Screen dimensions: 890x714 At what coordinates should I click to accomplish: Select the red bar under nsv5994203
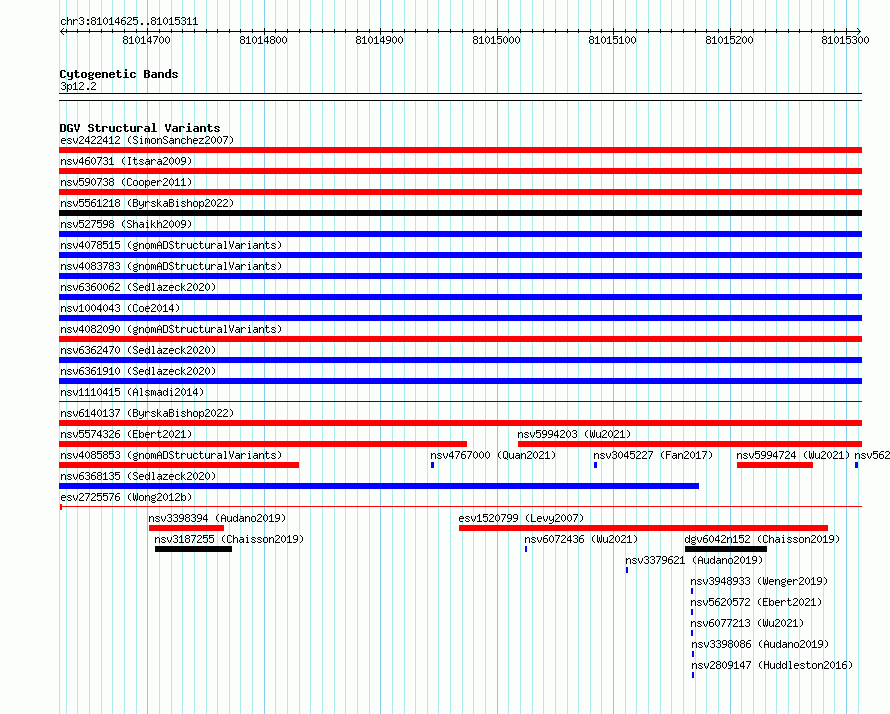point(690,444)
